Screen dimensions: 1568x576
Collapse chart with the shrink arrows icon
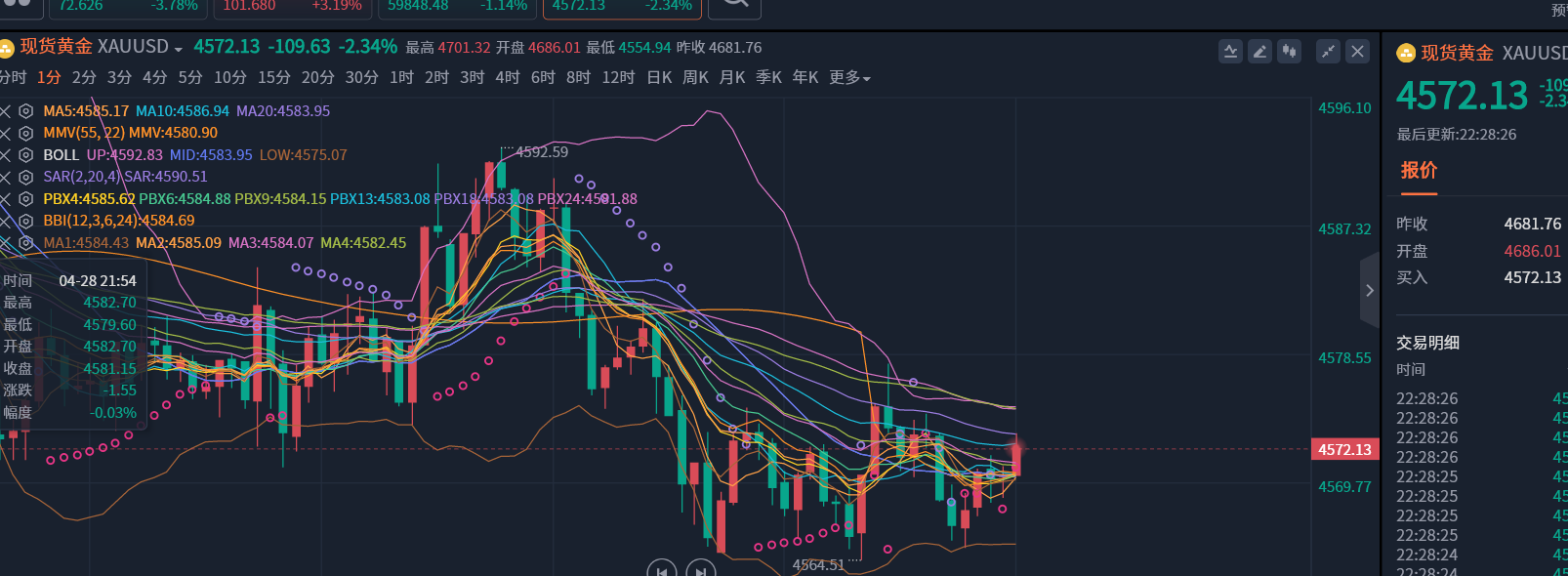(1328, 52)
